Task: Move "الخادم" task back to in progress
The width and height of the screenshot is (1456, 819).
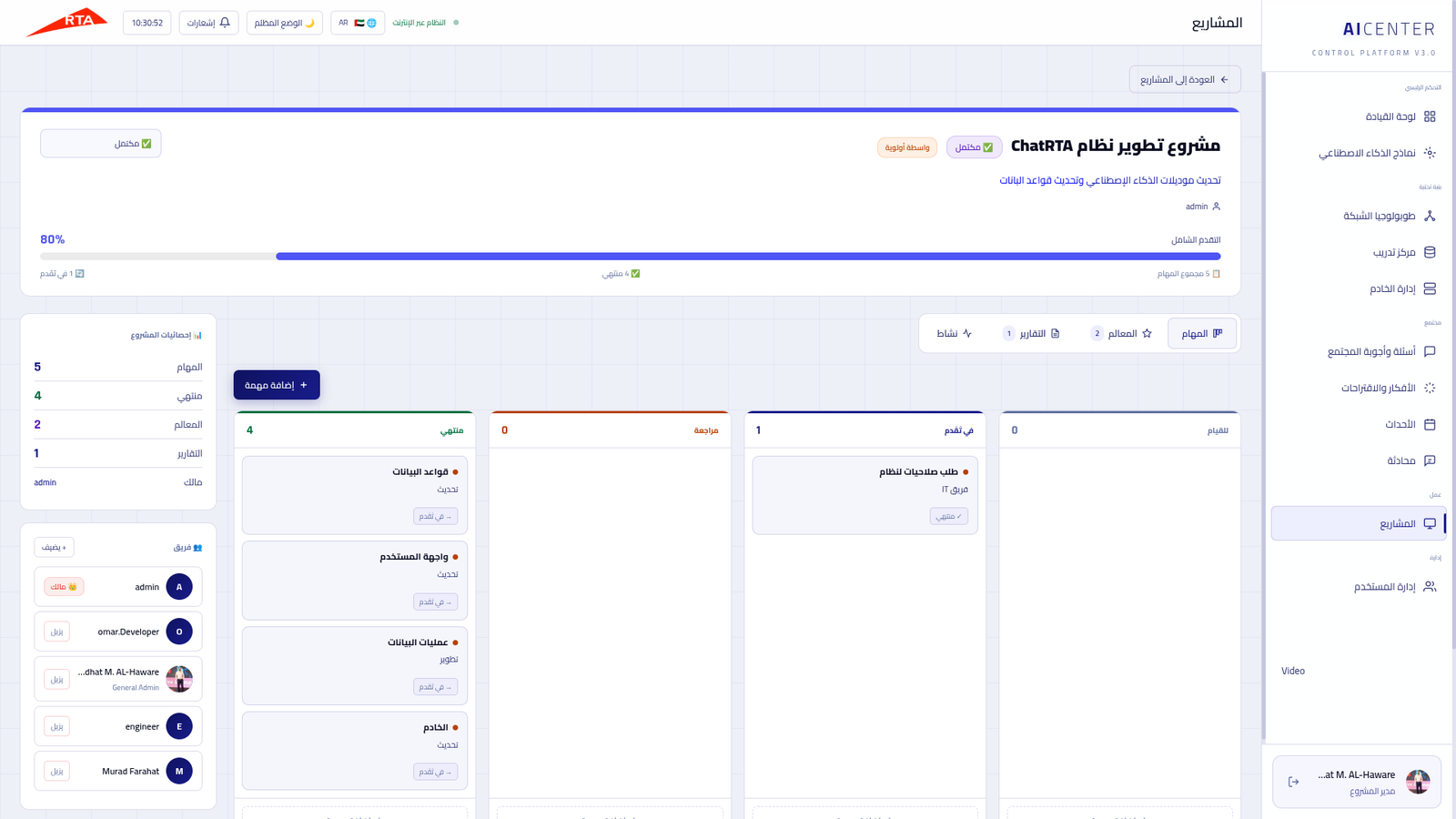Action: [x=435, y=772]
